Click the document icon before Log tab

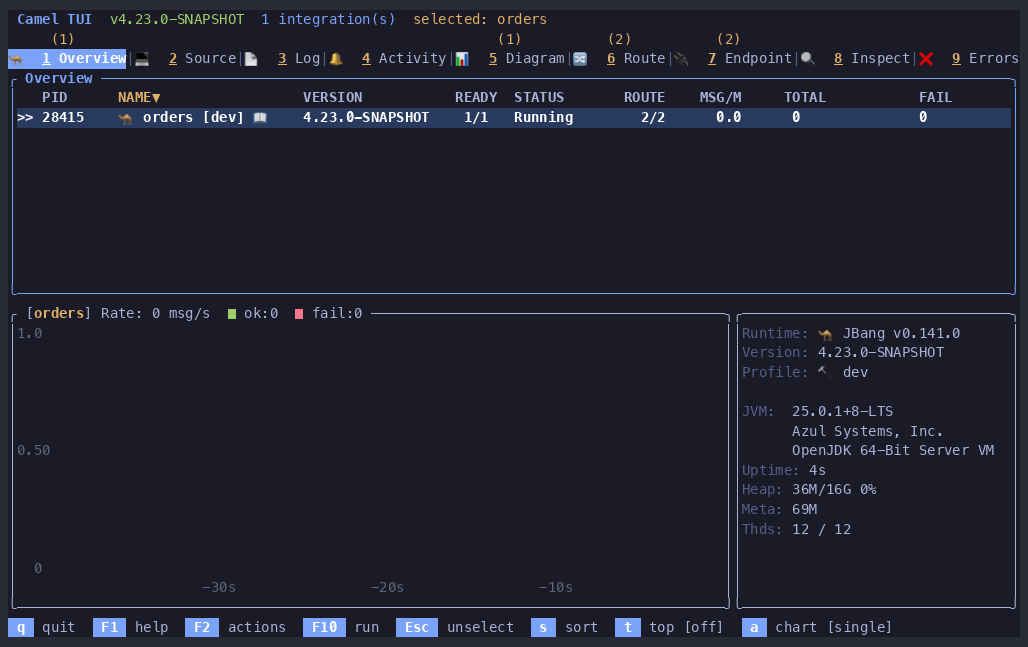tap(251, 59)
